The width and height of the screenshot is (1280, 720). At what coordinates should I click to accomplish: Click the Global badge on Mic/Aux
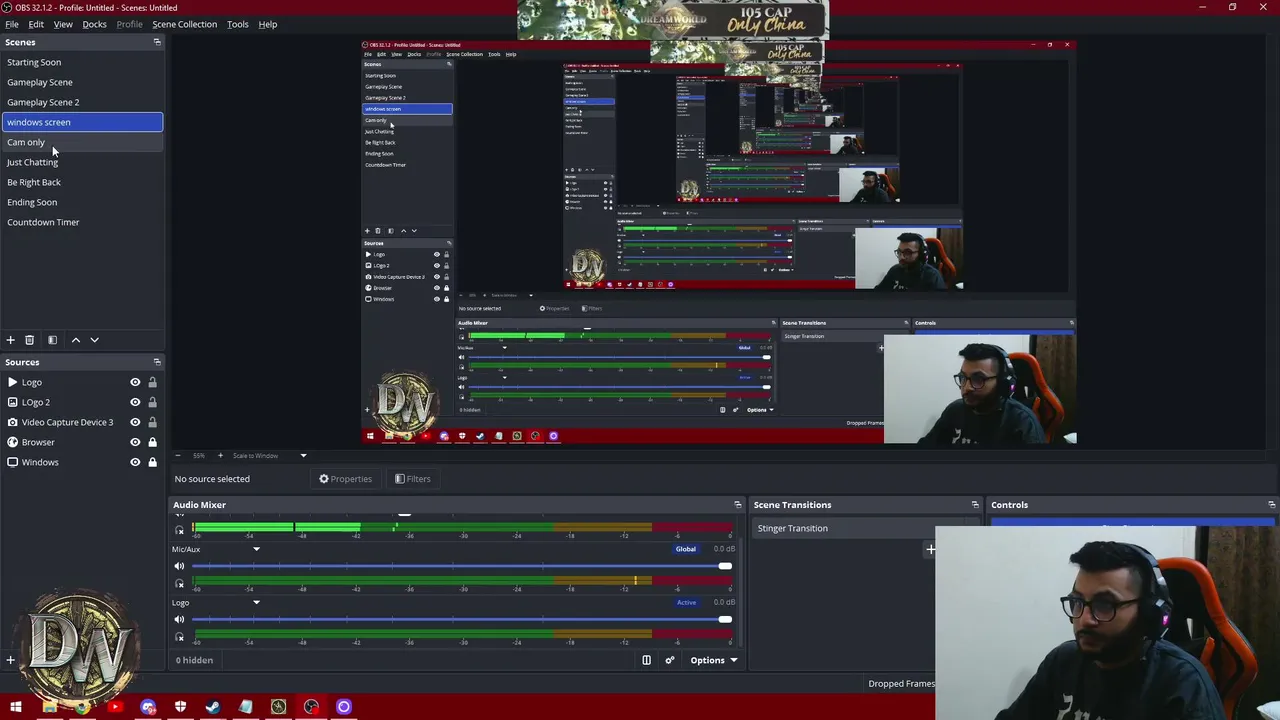point(686,549)
